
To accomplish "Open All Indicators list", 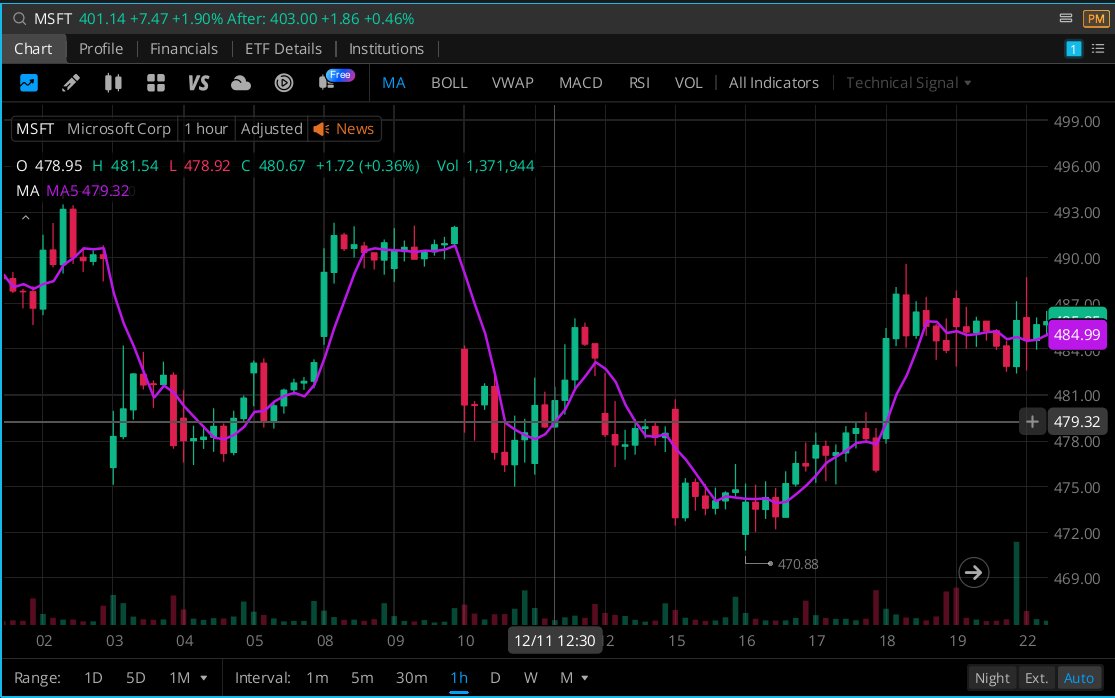I will click(774, 82).
